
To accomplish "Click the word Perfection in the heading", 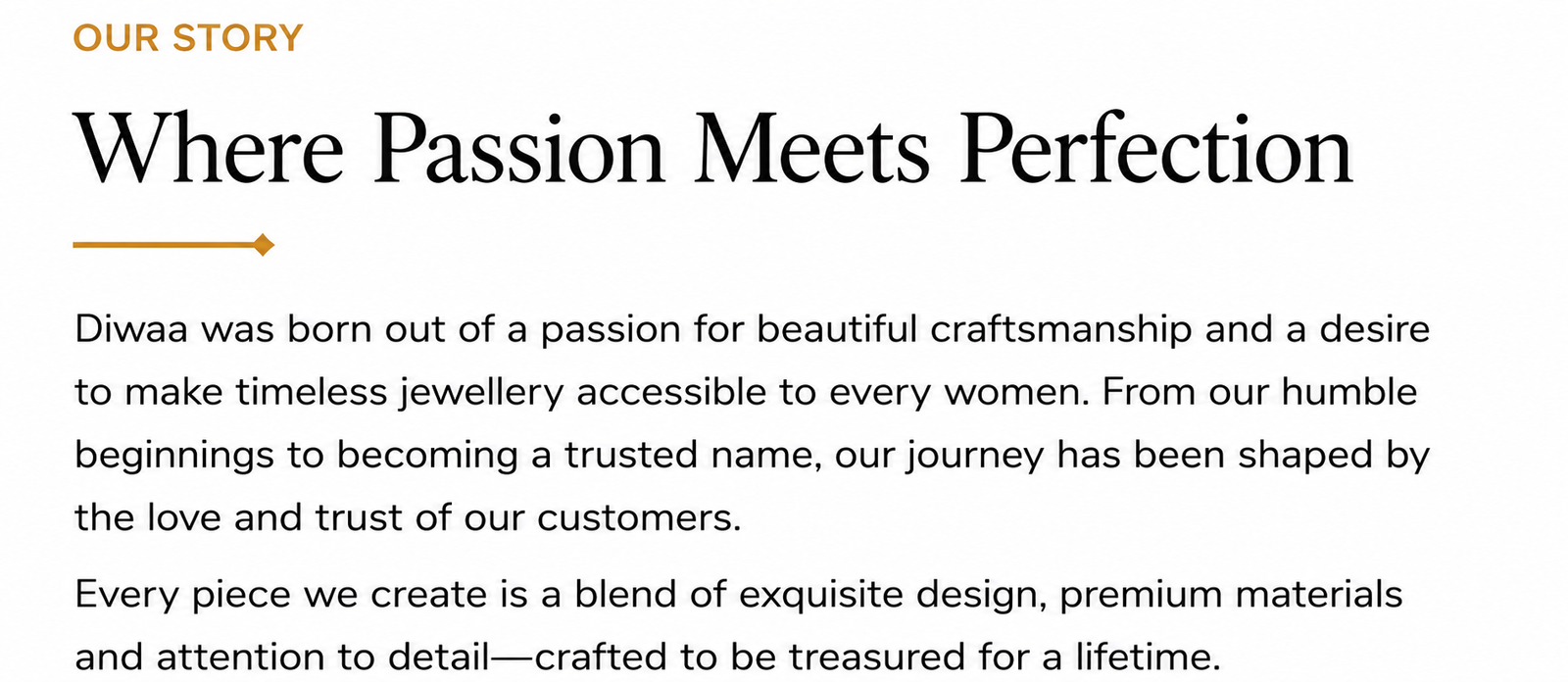I will point(1157,149).
